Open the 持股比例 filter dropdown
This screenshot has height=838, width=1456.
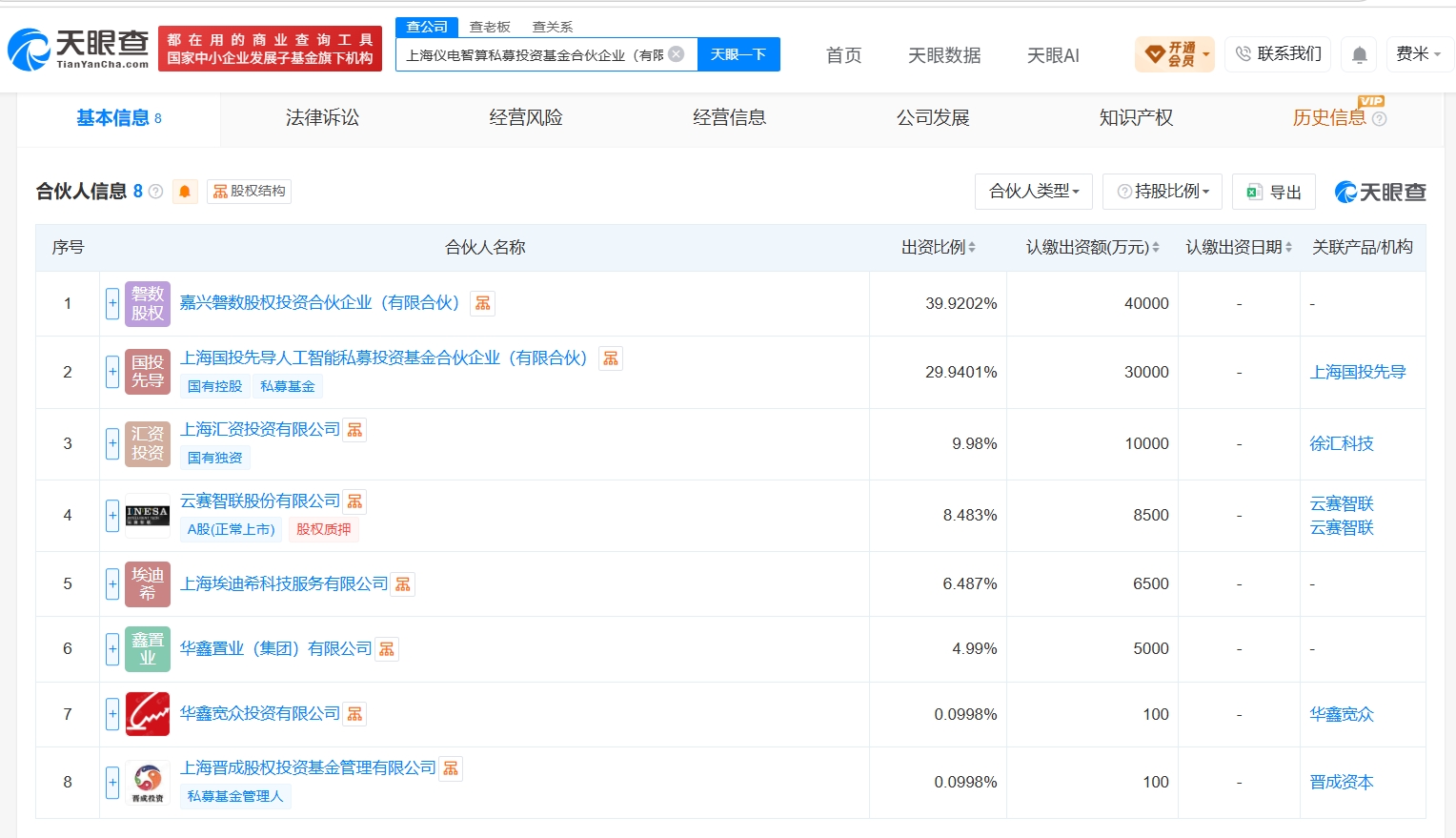pyautogui.click(x=1163, y=192)
